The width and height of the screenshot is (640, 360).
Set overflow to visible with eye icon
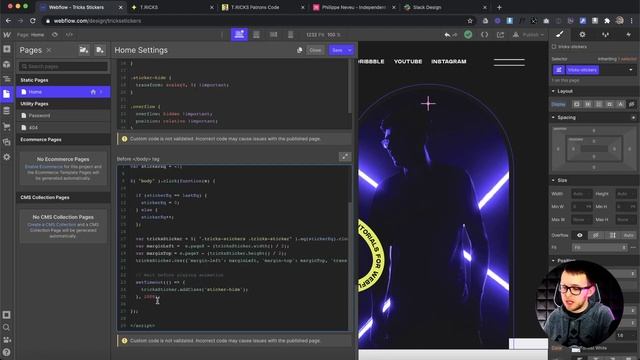coord(580,235)
